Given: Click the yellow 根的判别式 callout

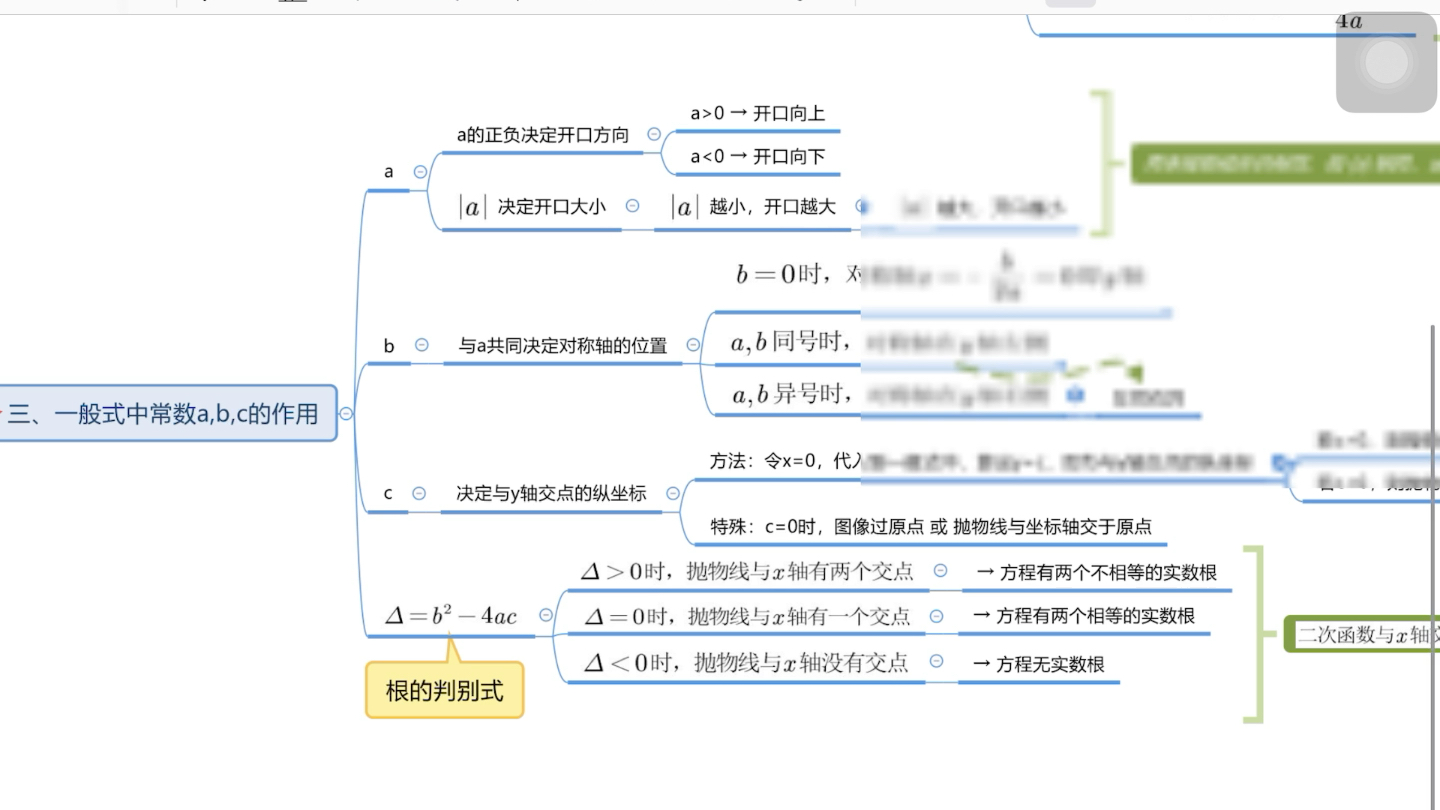Looking at the screenshot, I should (x=444, y=690).
